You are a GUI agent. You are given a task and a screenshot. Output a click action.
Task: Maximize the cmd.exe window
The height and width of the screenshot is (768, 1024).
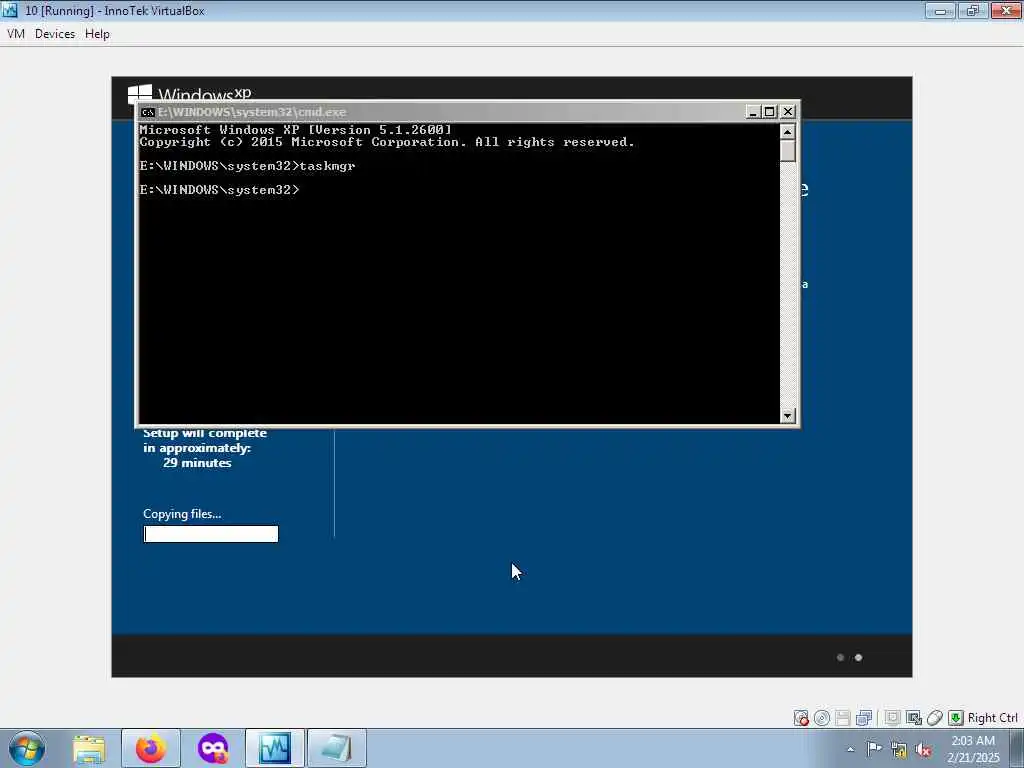(770, 112)
